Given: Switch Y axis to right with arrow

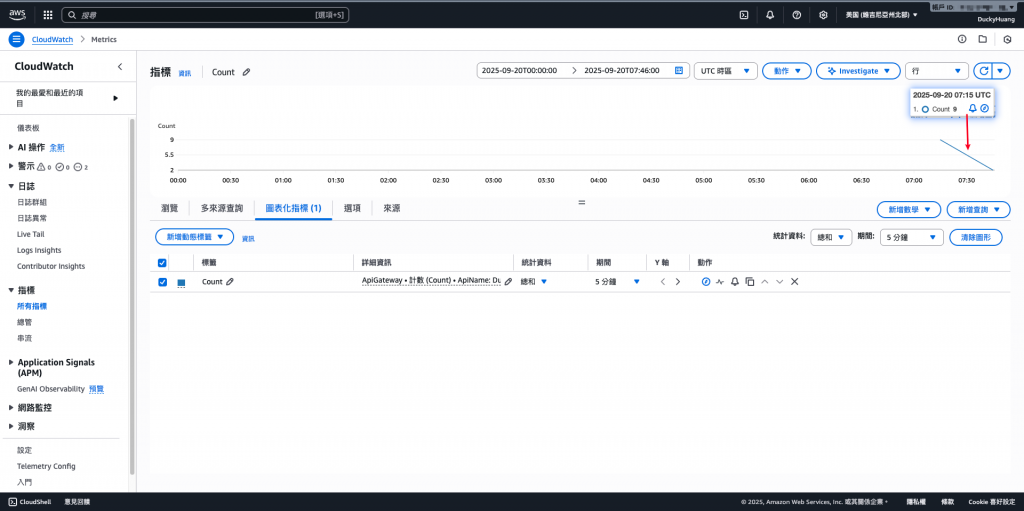Looking at the screenshot, I should [x=678, y=282].
